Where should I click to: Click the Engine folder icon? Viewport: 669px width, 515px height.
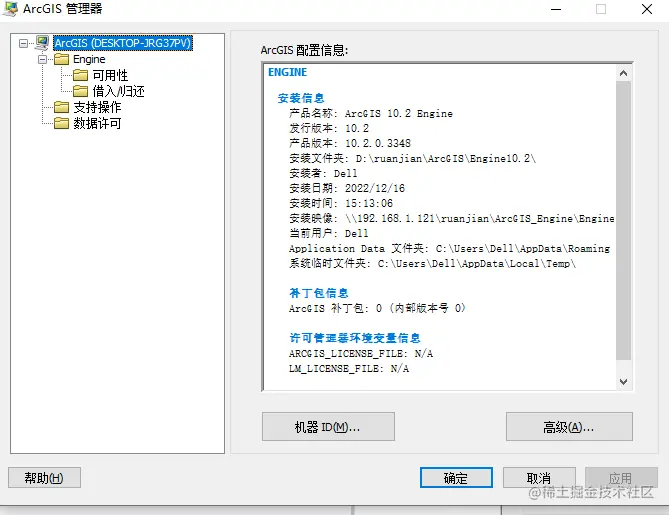tap(61, 59)
